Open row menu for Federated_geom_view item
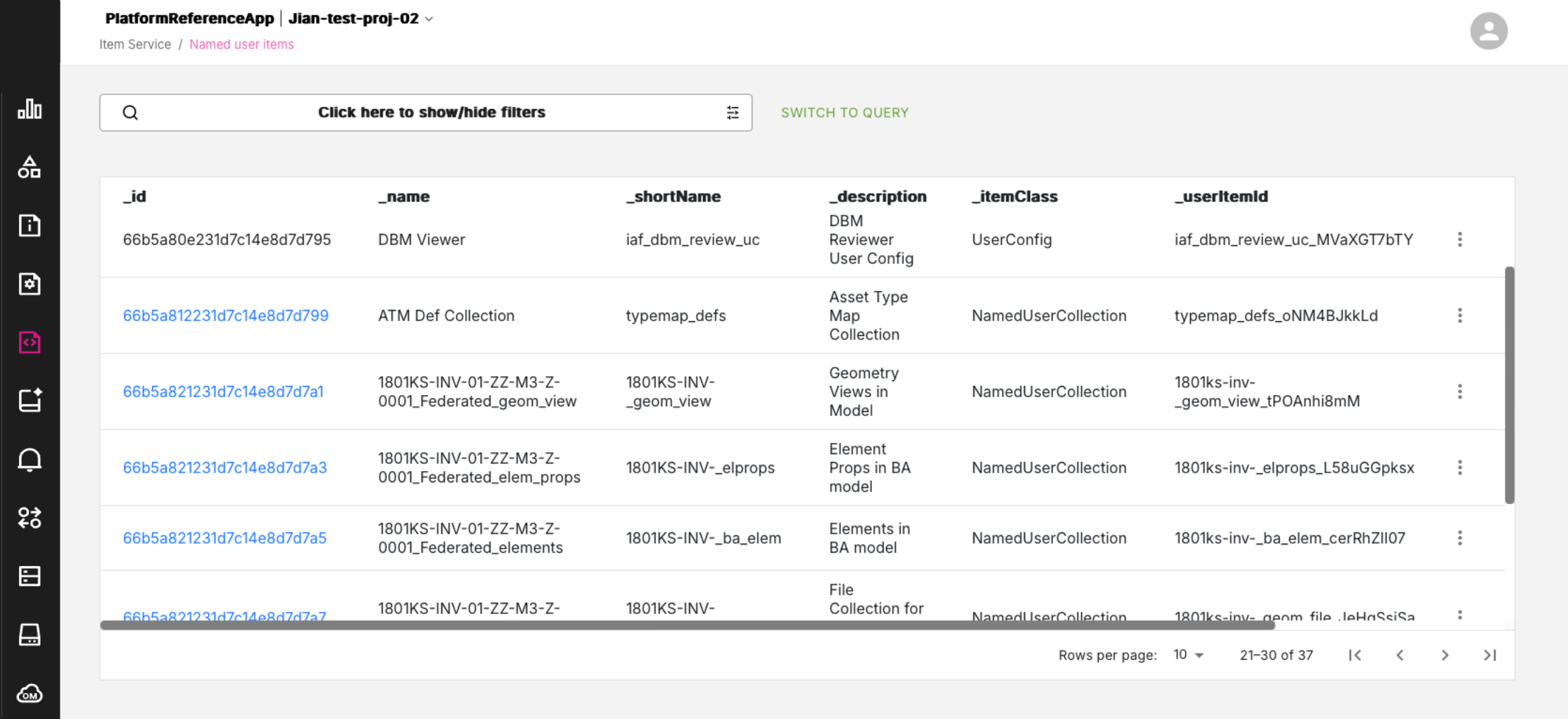The height and width of the screenshot is (719, 1568). pyautogui.click(x=1460, y=392)
